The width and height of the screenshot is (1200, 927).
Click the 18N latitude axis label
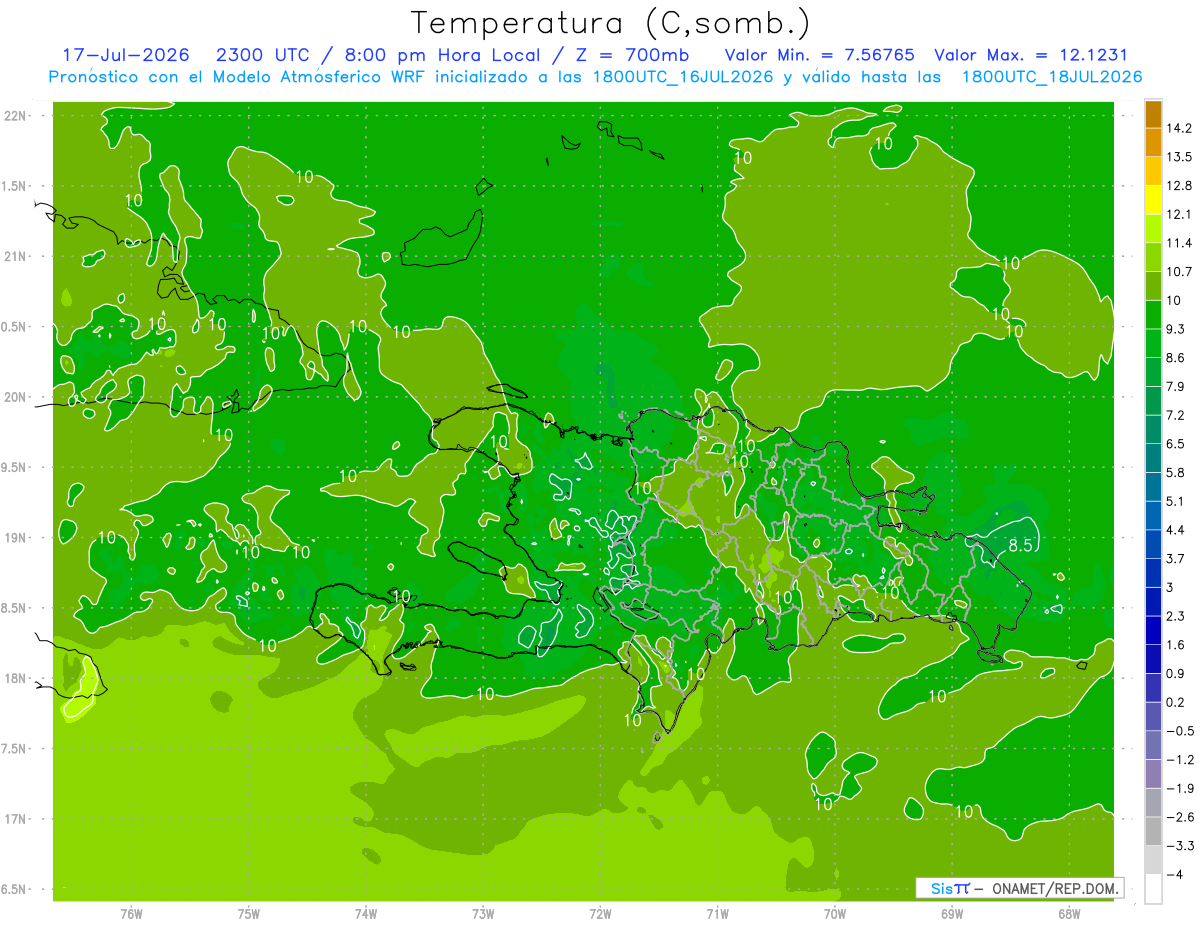(15, 678)
